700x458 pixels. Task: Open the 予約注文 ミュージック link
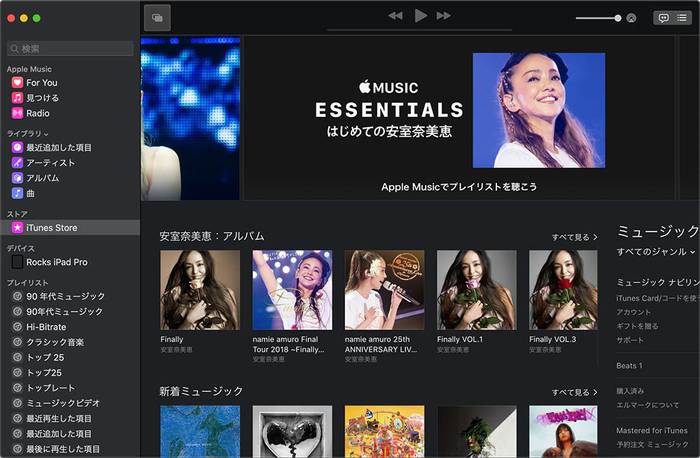pyautogui.click(x=653, y=444)
